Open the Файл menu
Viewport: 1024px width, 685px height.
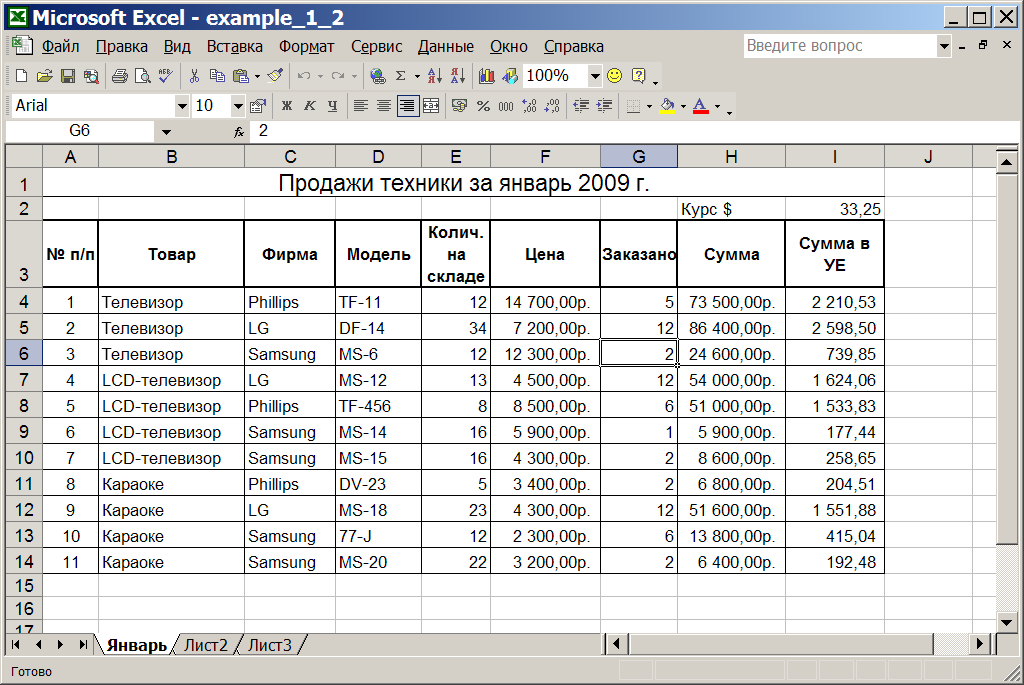coord(60,46)
